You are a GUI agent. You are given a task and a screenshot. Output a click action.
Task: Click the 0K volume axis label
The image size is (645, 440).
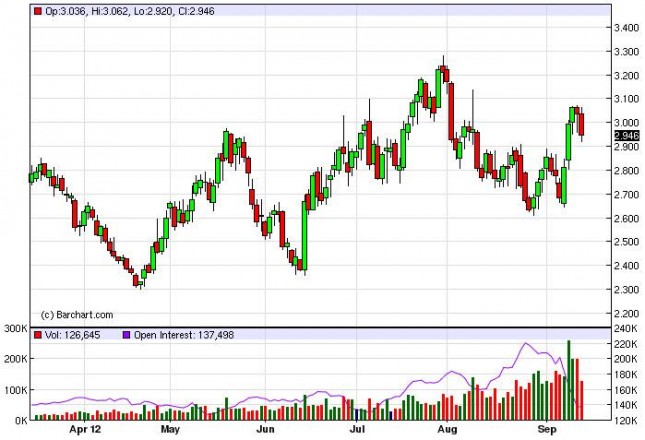(x=20, y=421)
